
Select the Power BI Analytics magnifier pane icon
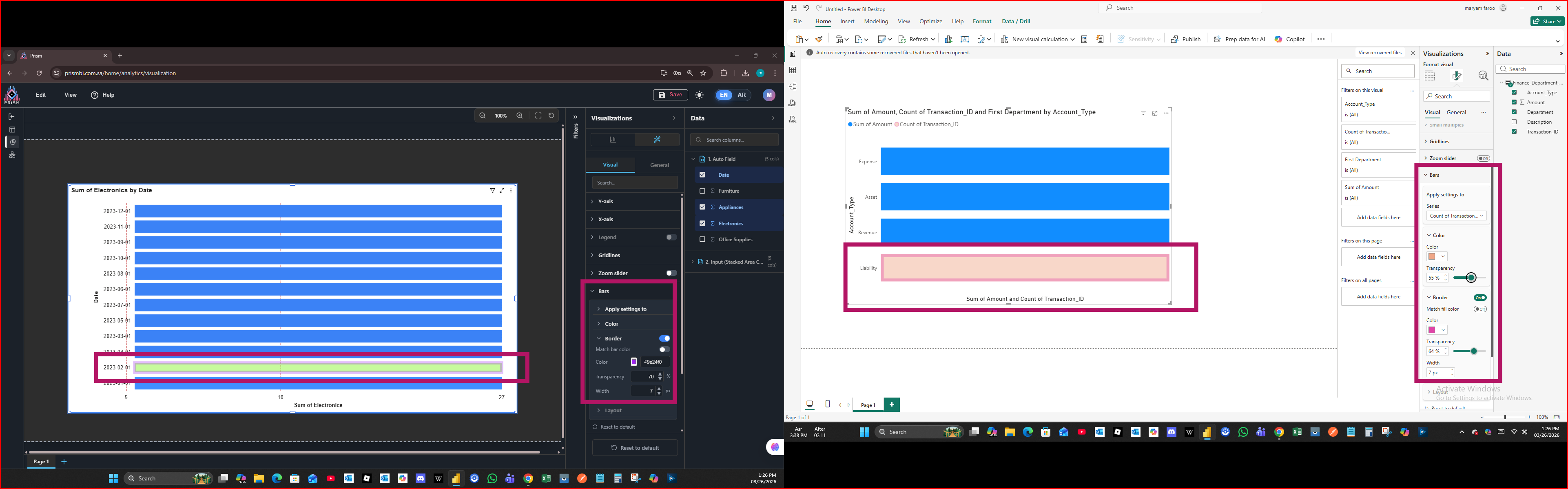[1483, 76]
